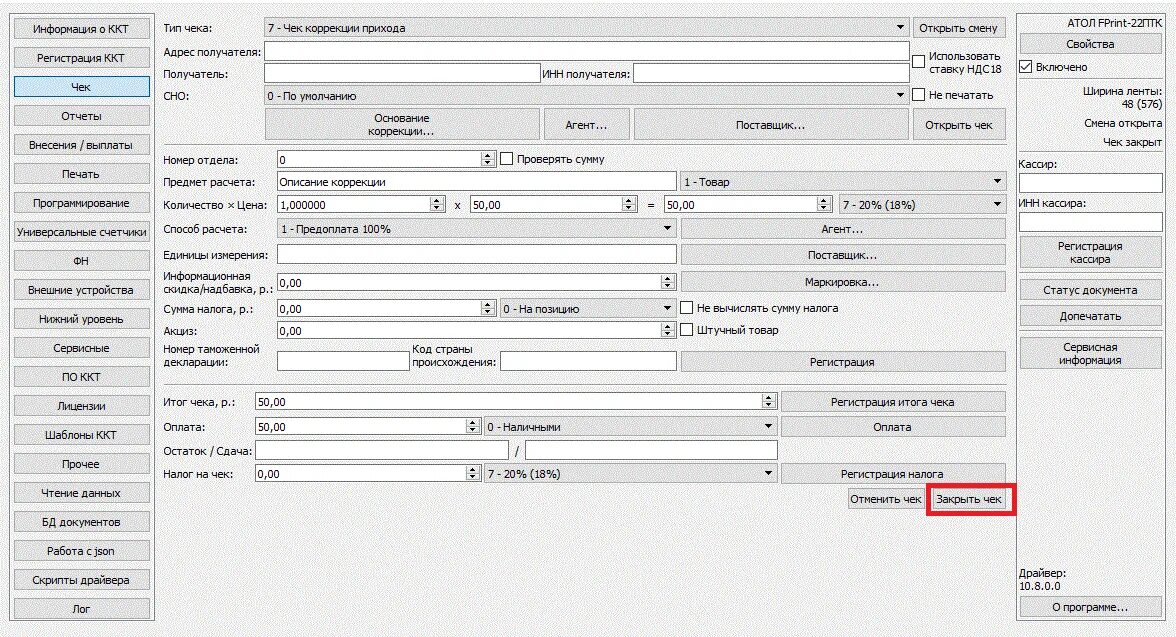Click Регистрация итога чека button
1176x637 pixels.
pos(893,402)
